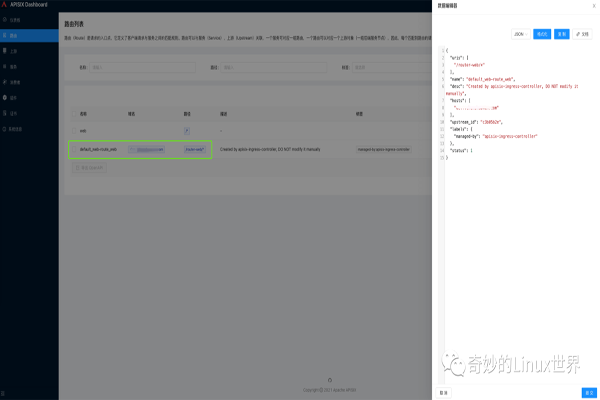Click the blue Format (格式化) button
The width and height of the screenshot is (600, 400).
point(542,34)
